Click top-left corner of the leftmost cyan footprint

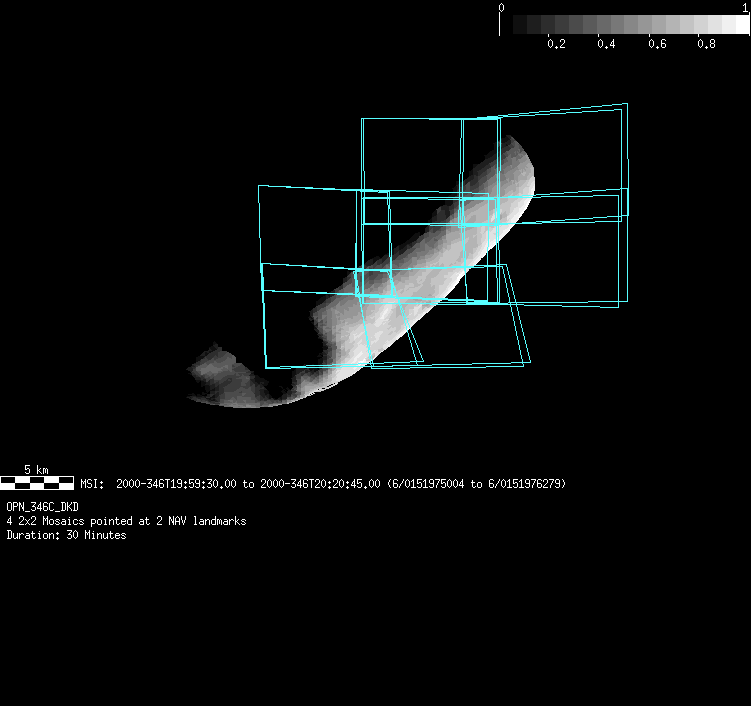tap(259, 186)
